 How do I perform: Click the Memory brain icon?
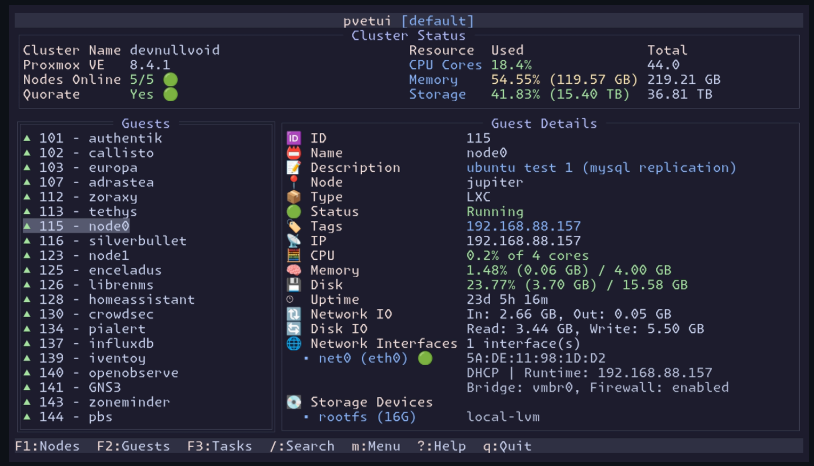click(x=294, y=270)
